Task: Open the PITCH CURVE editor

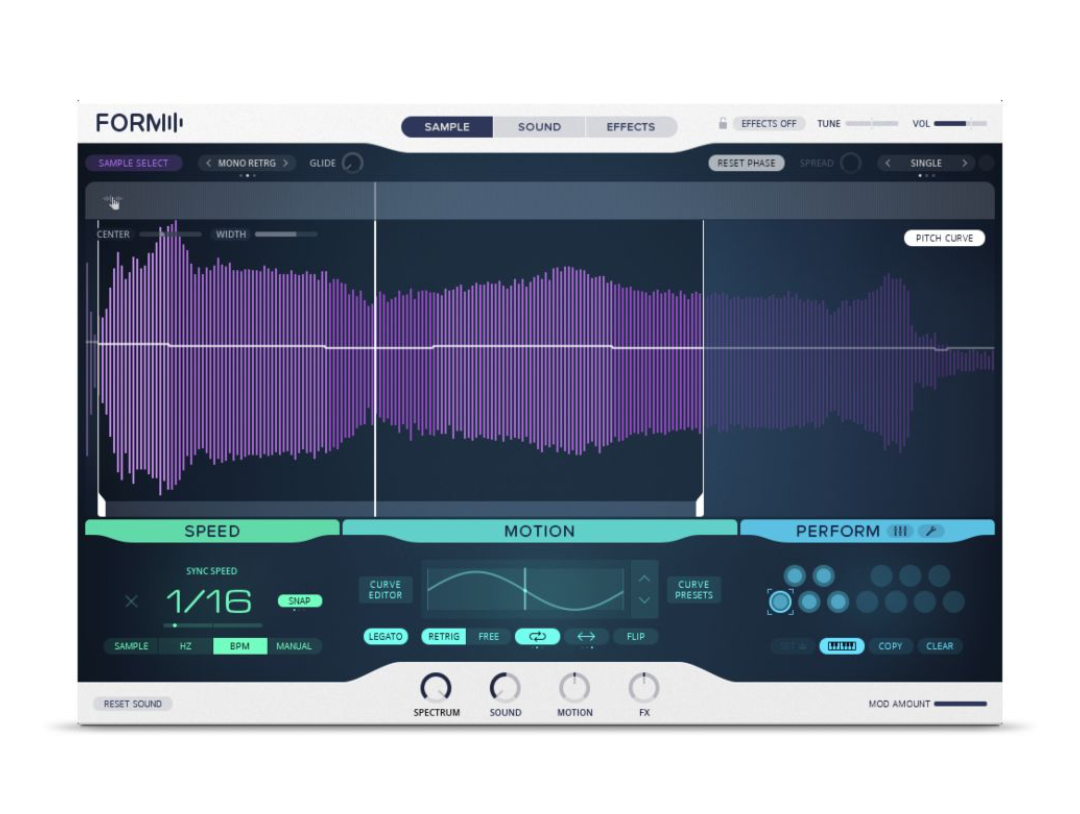Action: point(944,238)
